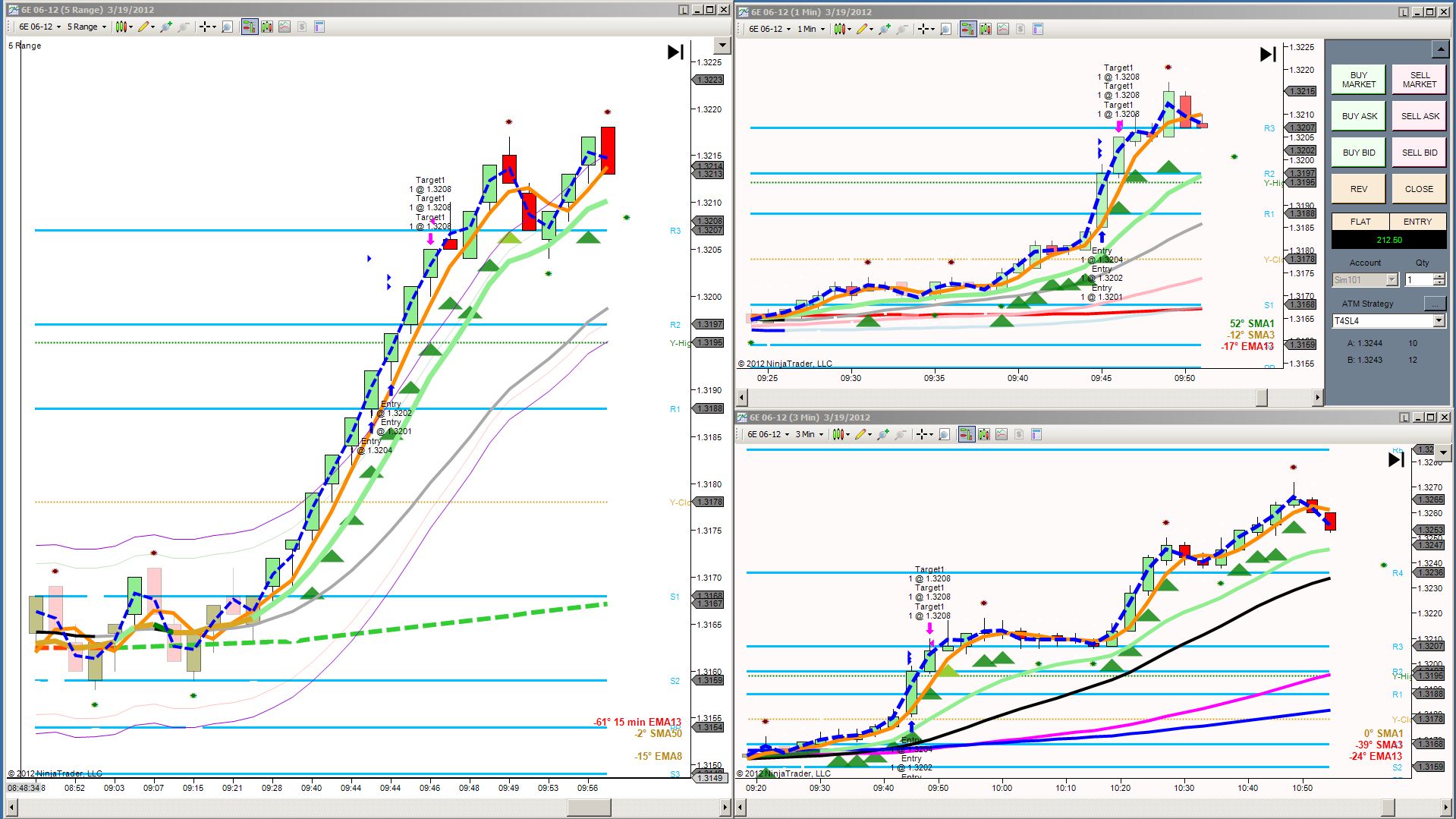1456x819 pixels.
Task: Open instrument dropdown in 3 Min window
Action: pyautogui.click(x=768, y=434)
